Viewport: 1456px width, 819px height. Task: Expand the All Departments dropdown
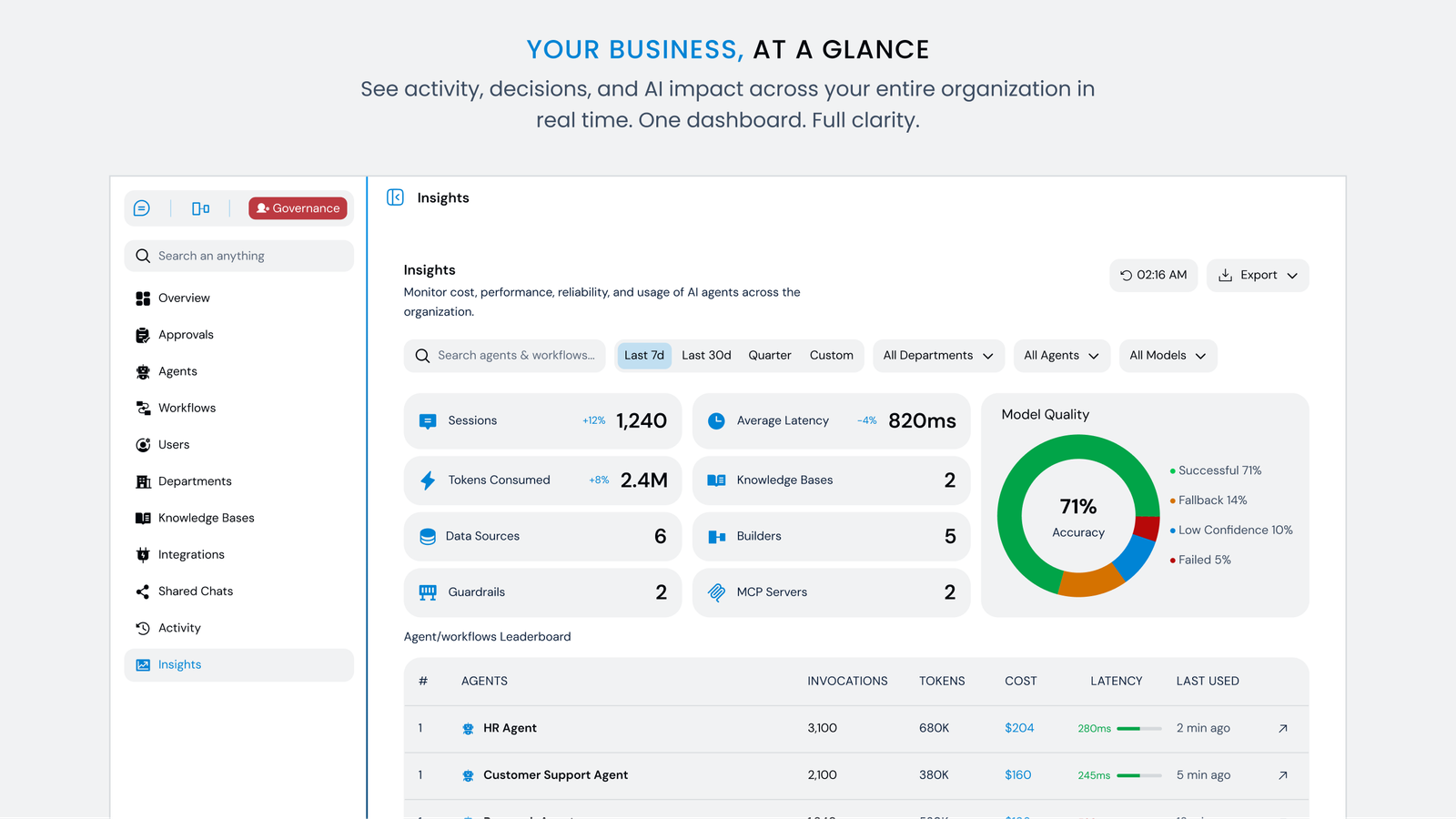coord(937,356)
